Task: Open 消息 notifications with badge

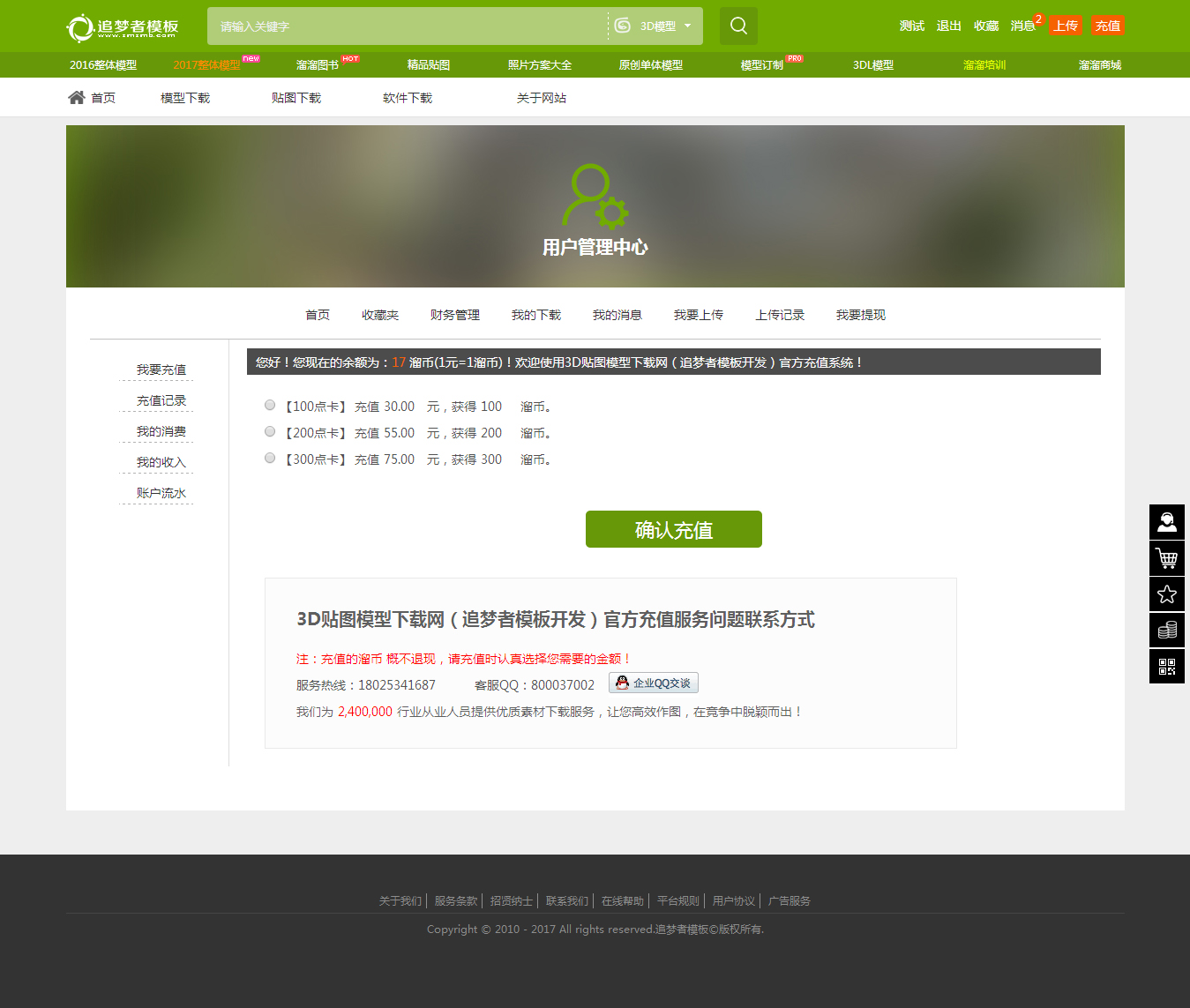Action: point(1023,26)
